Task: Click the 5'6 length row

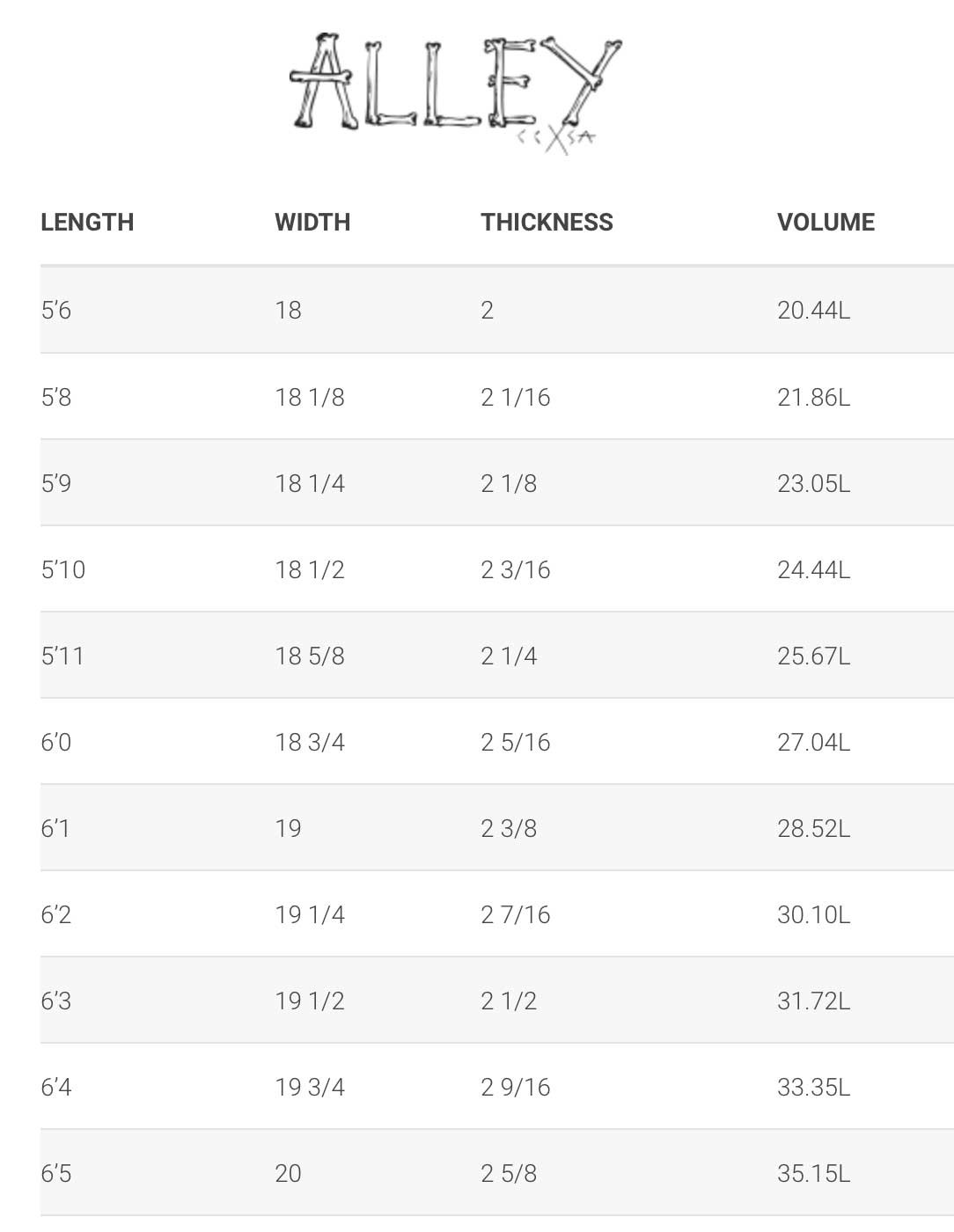Action: click(497, 310)
